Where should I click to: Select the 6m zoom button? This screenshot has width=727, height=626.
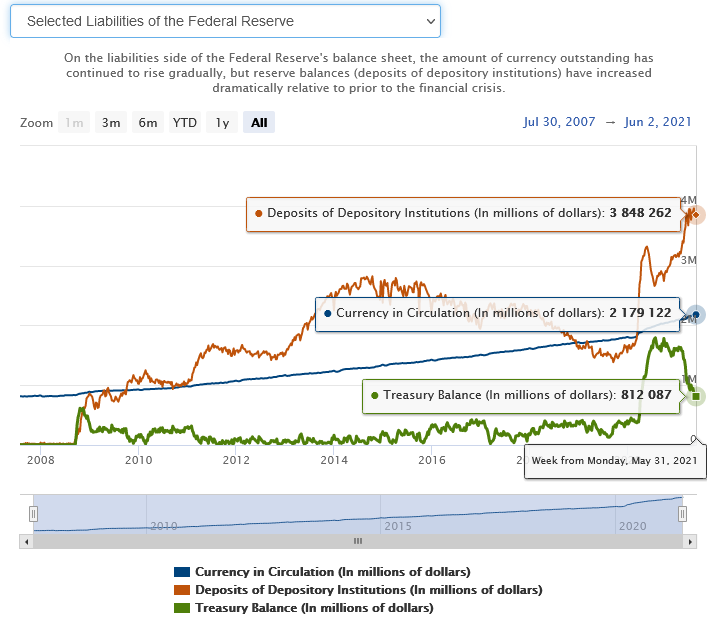click(148, 122)
